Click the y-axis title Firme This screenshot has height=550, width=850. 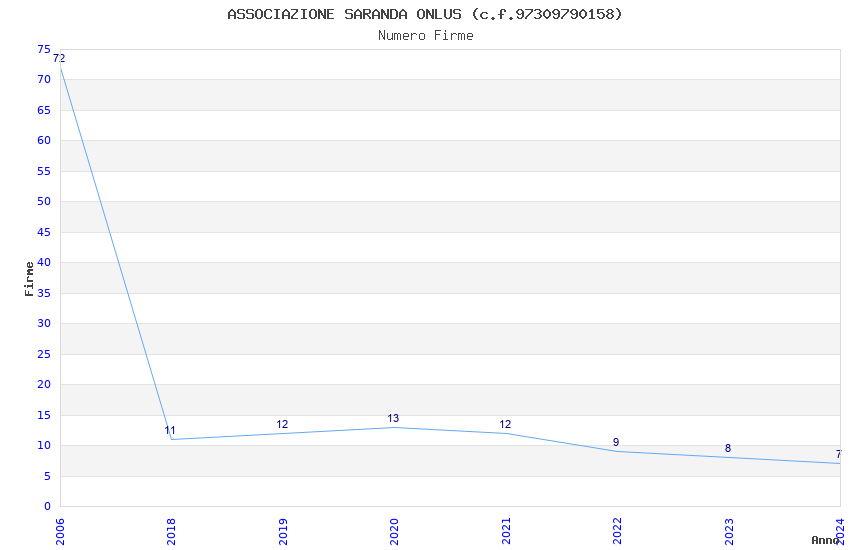coord(29,279)
